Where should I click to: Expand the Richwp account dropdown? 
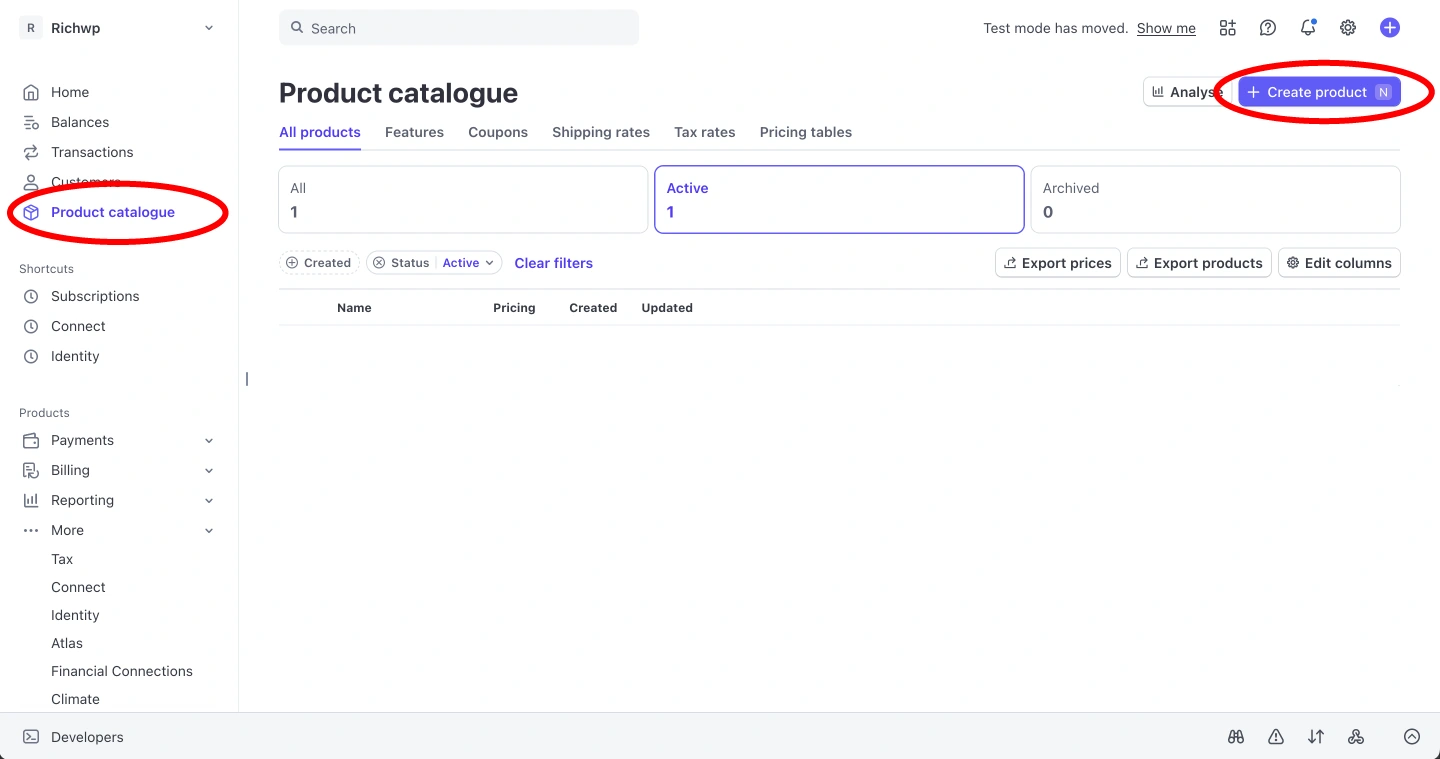pyautogui.click(x=209, y=28)
